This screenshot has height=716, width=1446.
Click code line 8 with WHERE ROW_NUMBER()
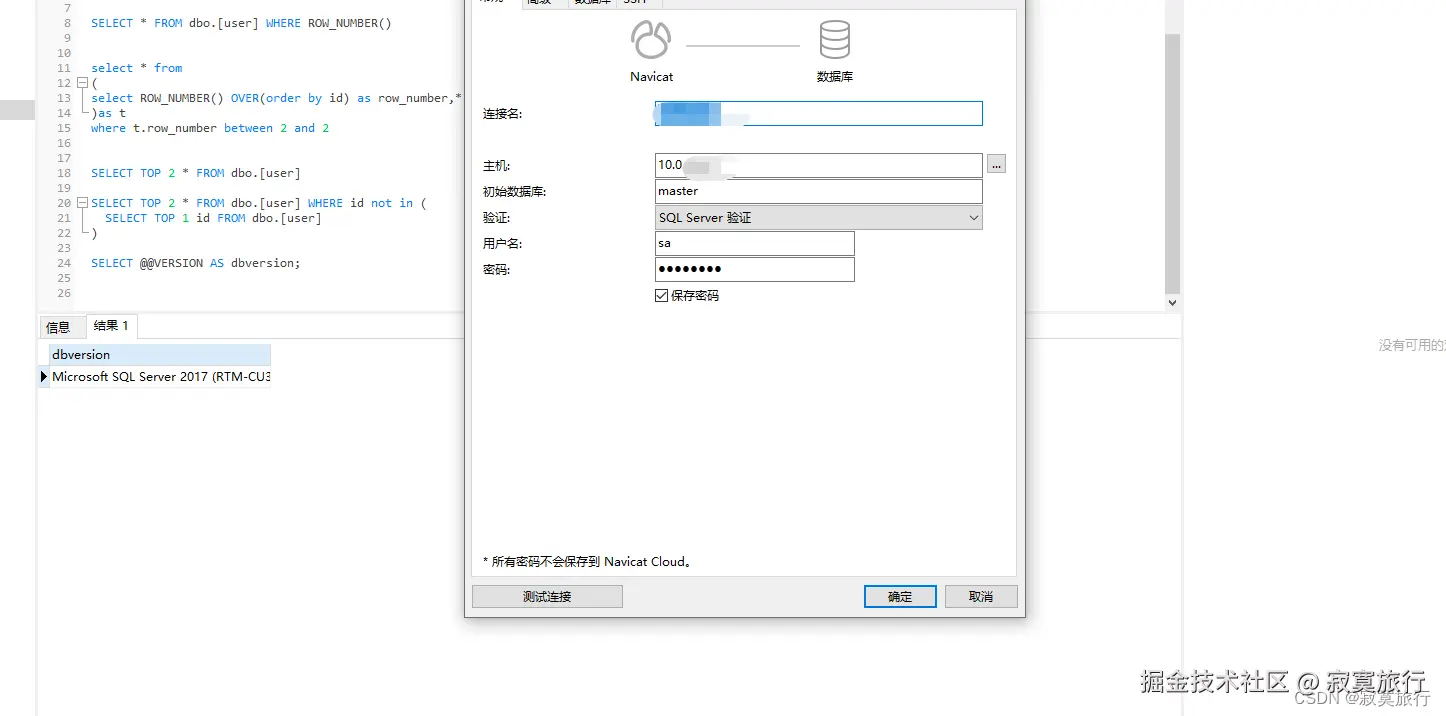[241, 23]
